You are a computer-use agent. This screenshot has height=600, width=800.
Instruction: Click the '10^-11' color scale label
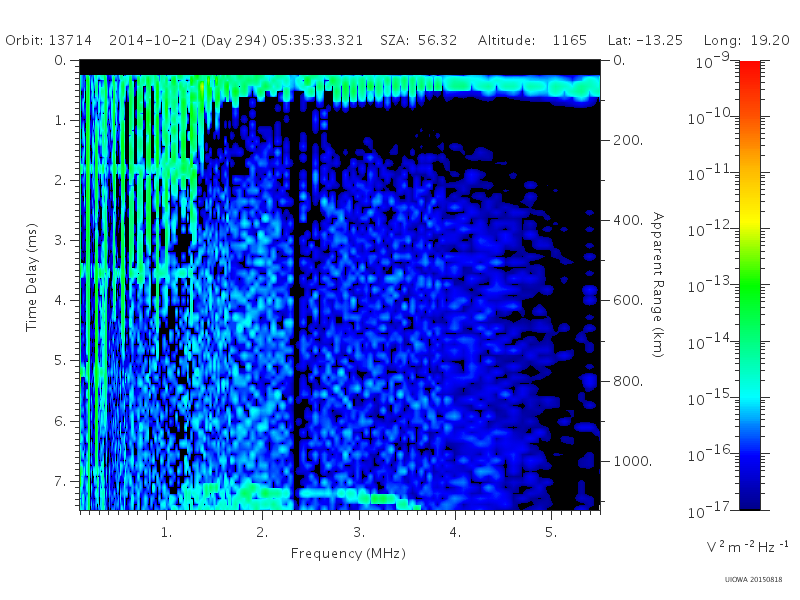(710, 173)
